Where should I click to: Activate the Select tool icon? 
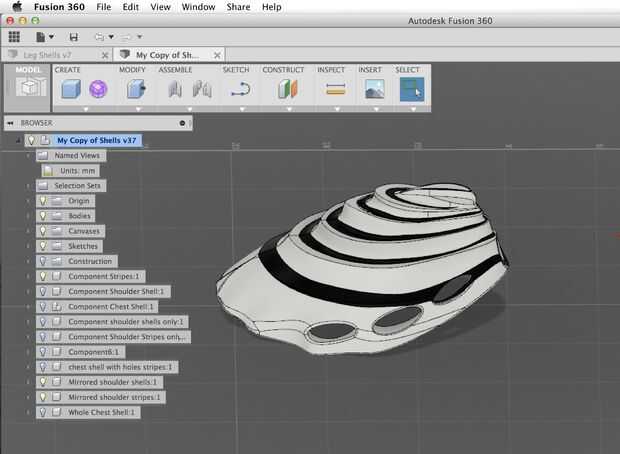click(412, 89)
